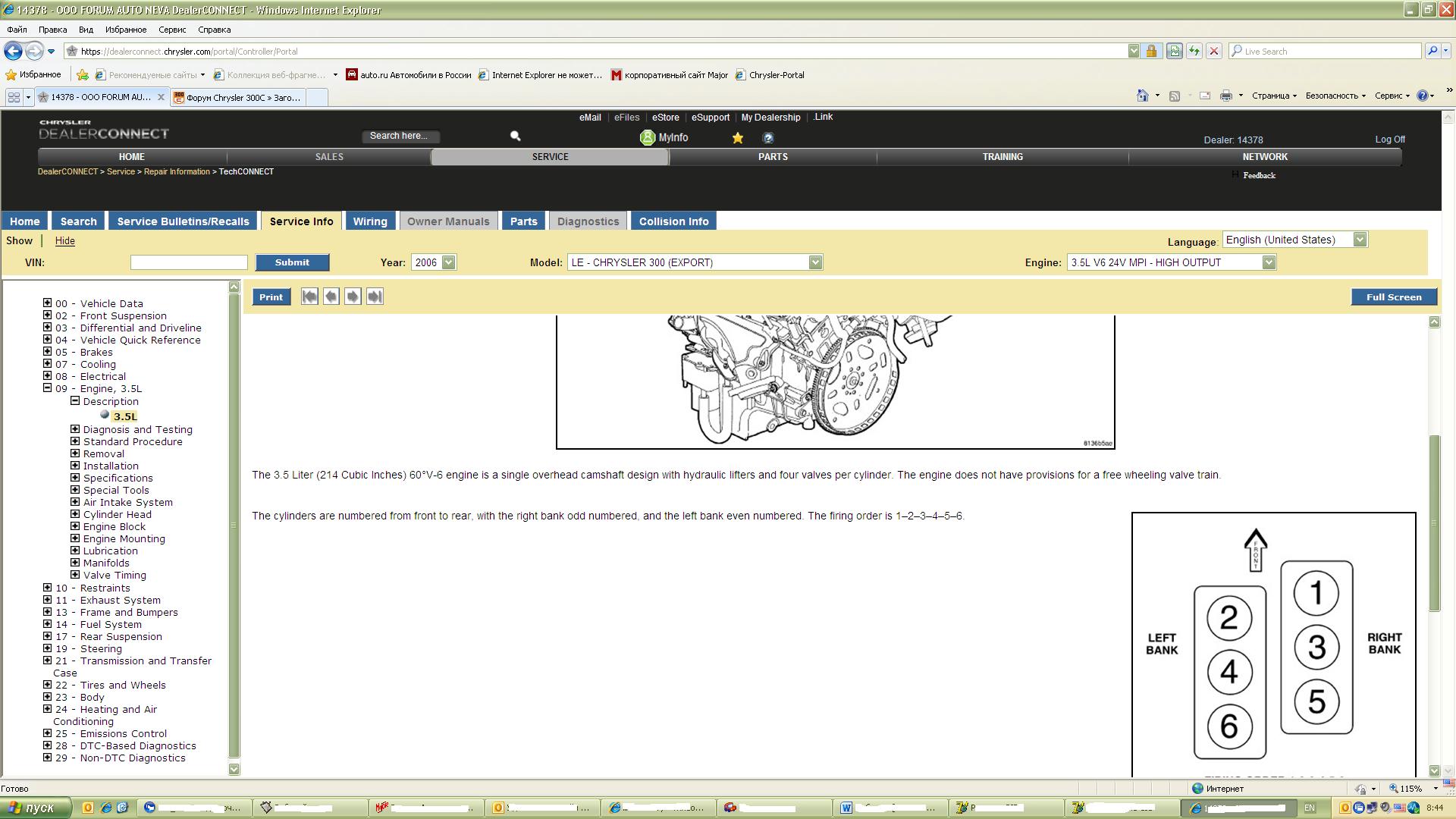Click the IE RSS feeds icon
The image size is (1456, 819).
pos(1175,96)
